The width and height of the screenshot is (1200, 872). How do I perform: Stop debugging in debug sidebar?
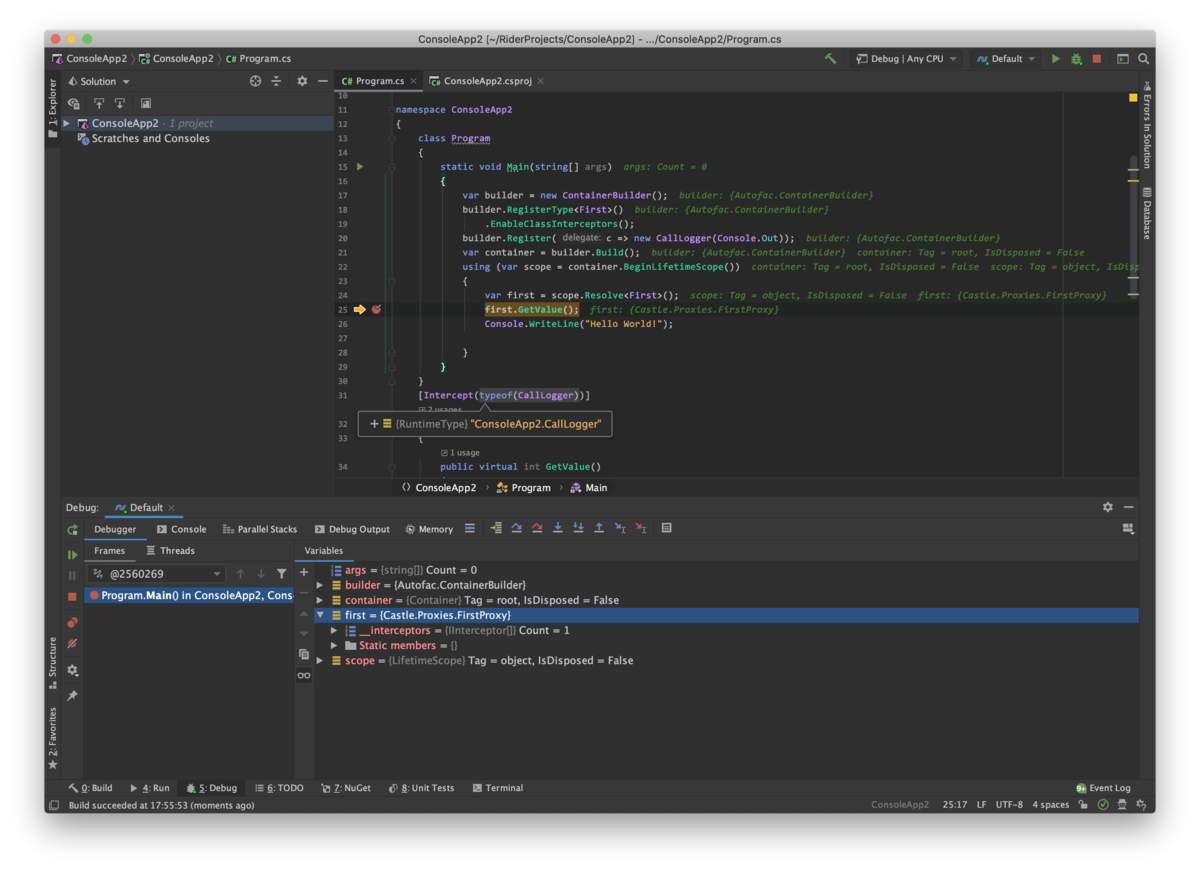point(72,596)
